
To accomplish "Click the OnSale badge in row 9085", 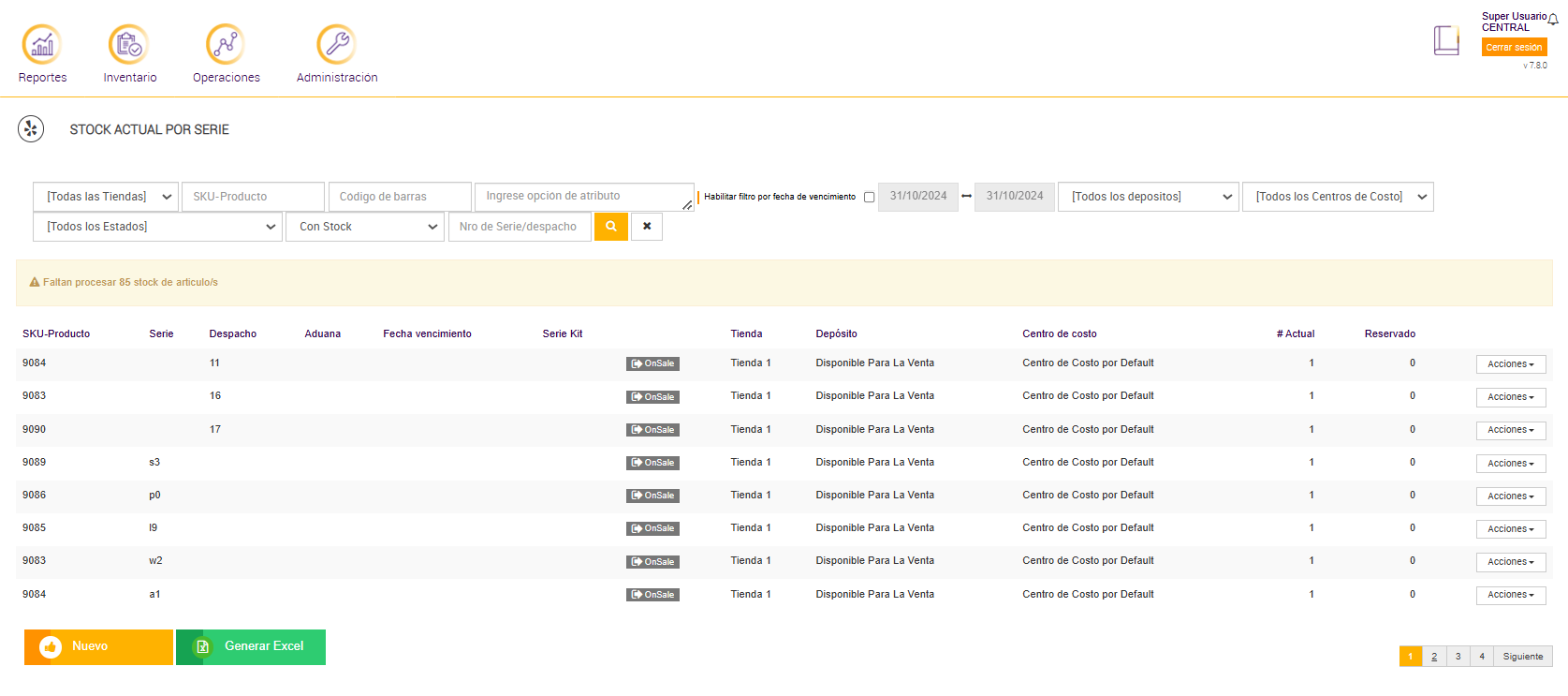I will coord(652,528).
